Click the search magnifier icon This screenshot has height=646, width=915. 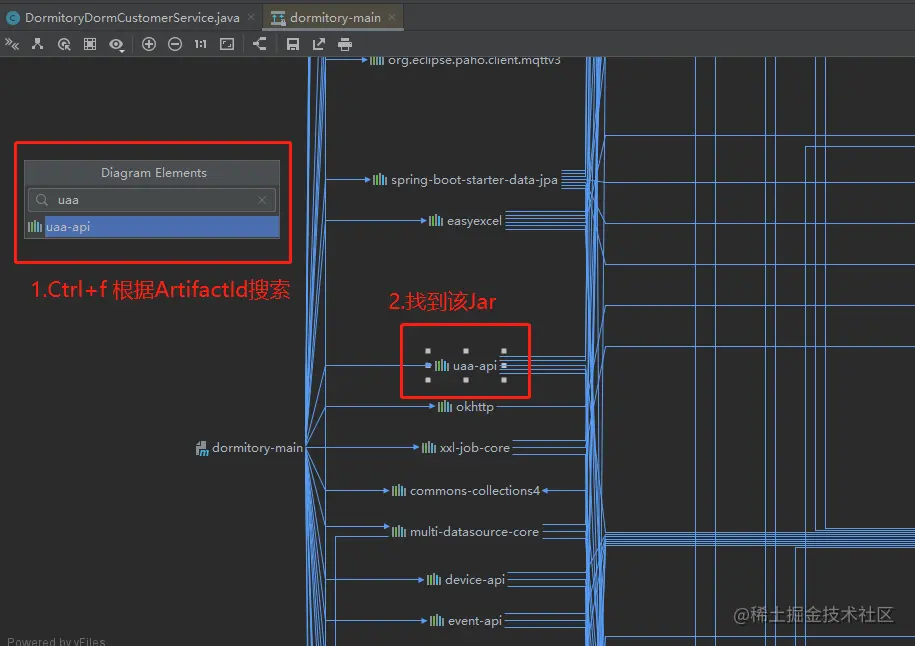[41, 200]
